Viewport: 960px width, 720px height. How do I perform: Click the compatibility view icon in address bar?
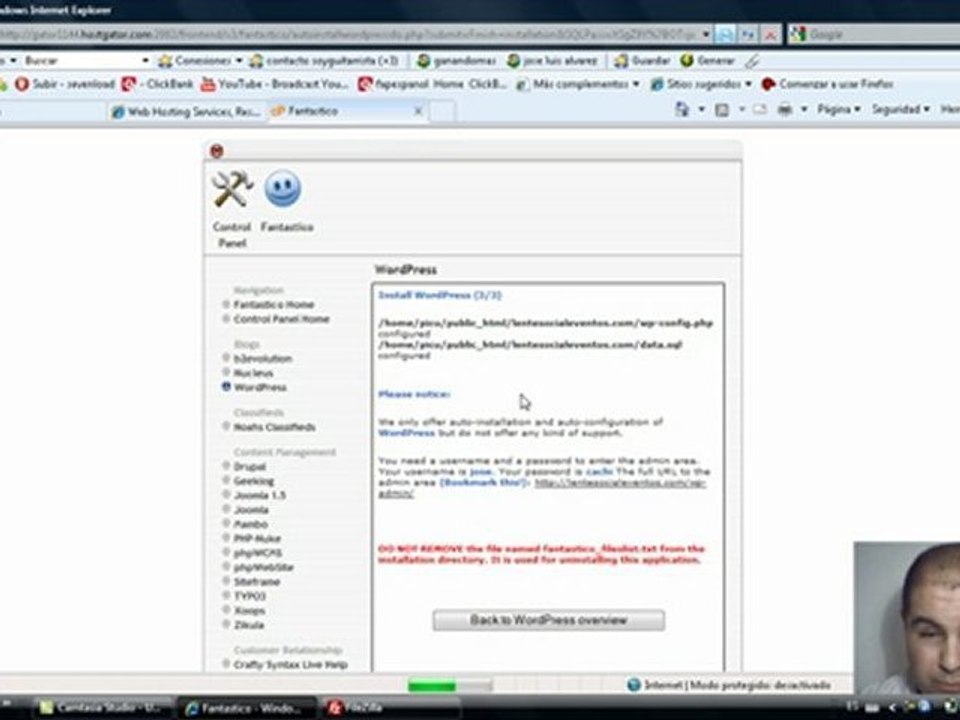(725, 34)
